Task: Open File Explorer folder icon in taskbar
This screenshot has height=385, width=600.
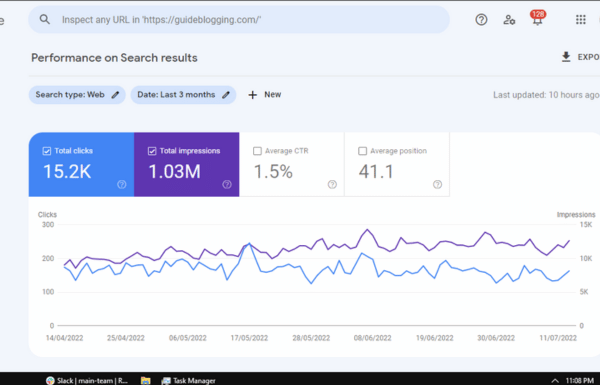Action: point(145,380)
